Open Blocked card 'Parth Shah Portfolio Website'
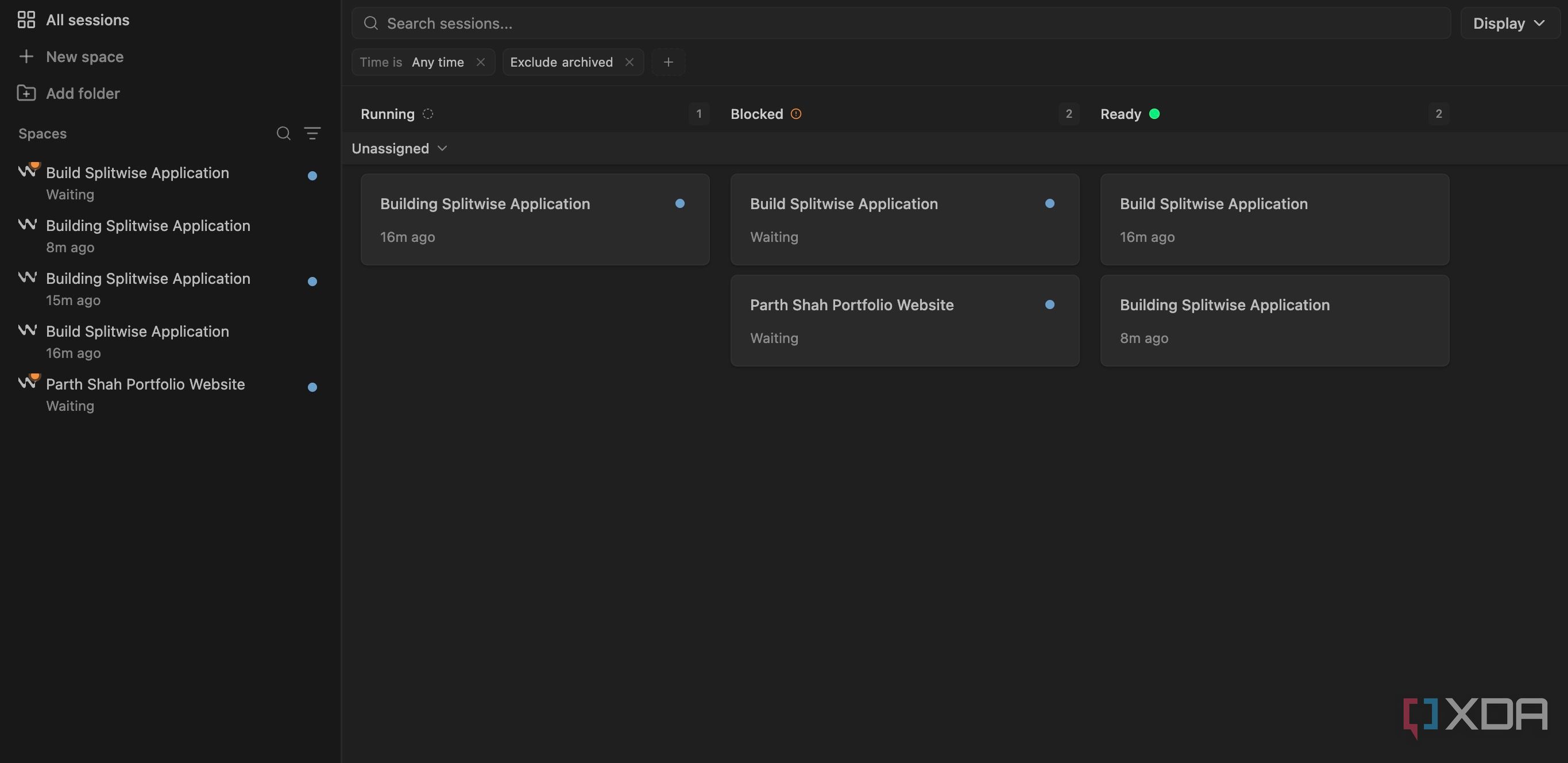Image resolution: width=1568 pixels, height=763 pixels. pyautogui.click(x=905, y=320)
